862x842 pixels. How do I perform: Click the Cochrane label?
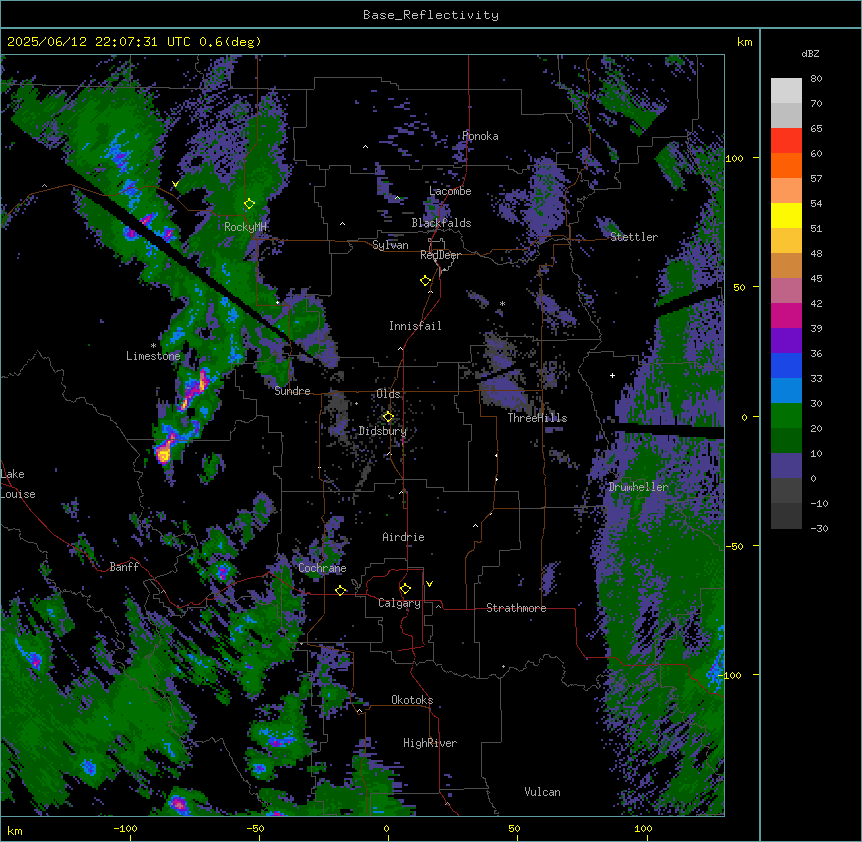[x=322, y=568]
